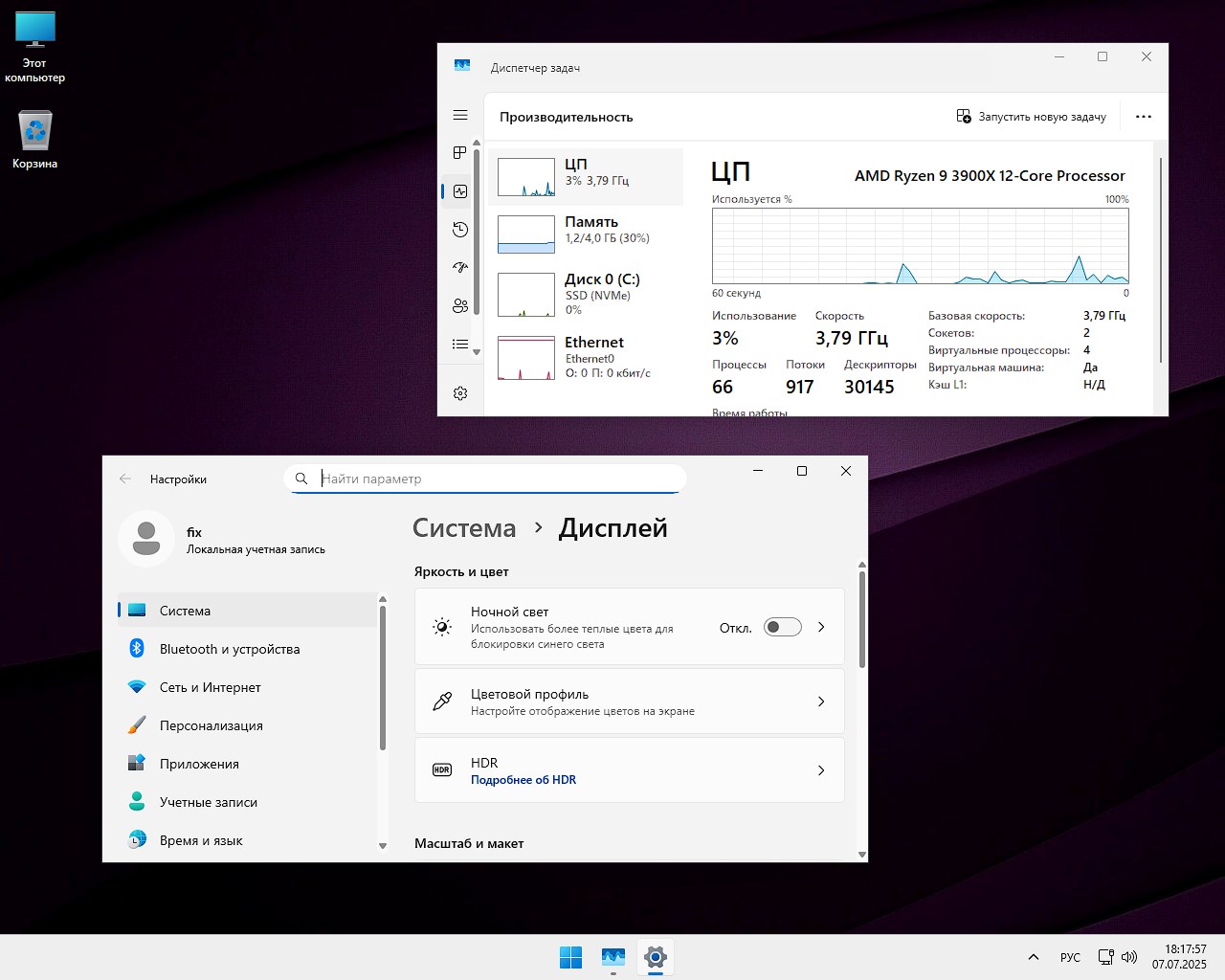Expand the HDR settings chevron

click(821, 770)
